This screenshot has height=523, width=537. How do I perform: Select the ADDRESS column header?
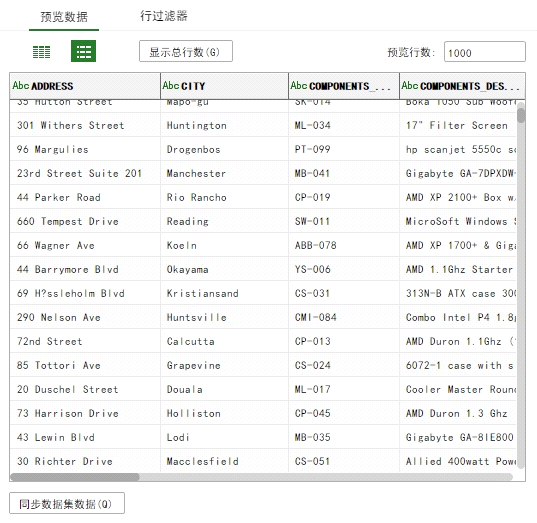coord(85,86)
